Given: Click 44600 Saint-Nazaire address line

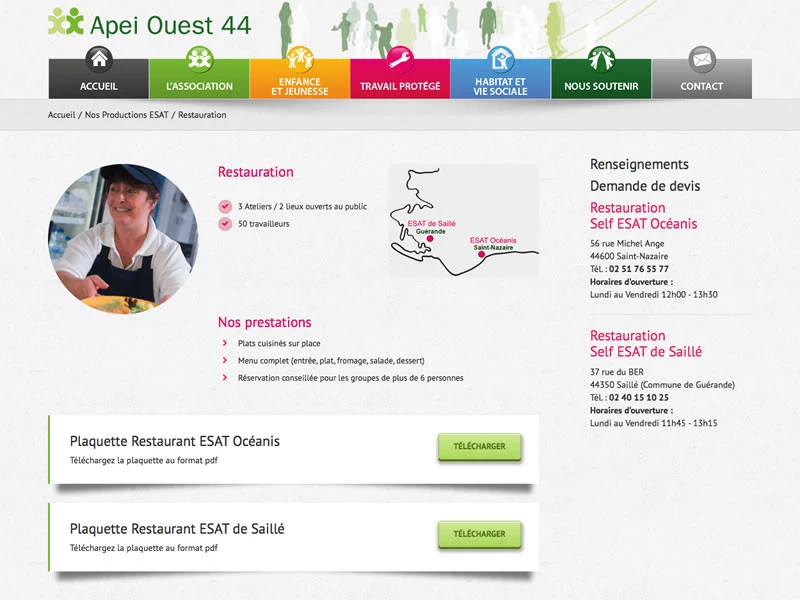Looking at the screenshot, I should tap(629, 256).
